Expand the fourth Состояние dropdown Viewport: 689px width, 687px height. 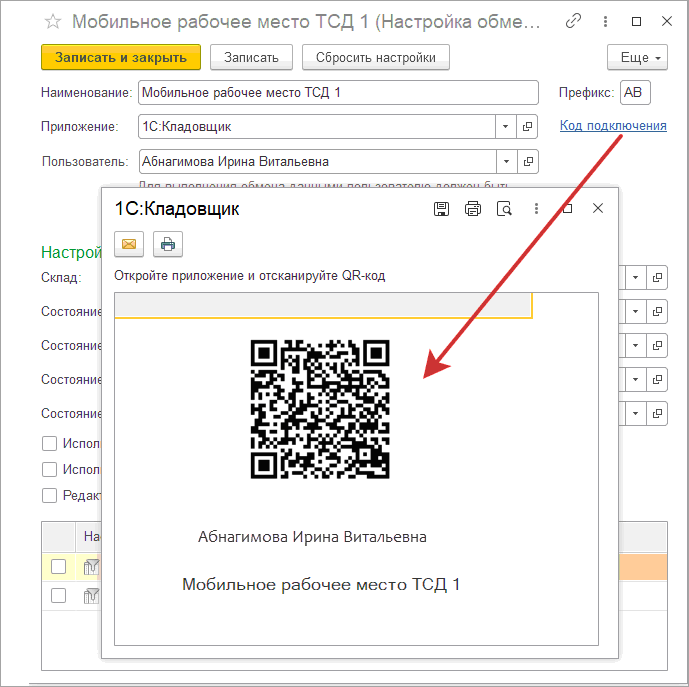click(635, 413)
